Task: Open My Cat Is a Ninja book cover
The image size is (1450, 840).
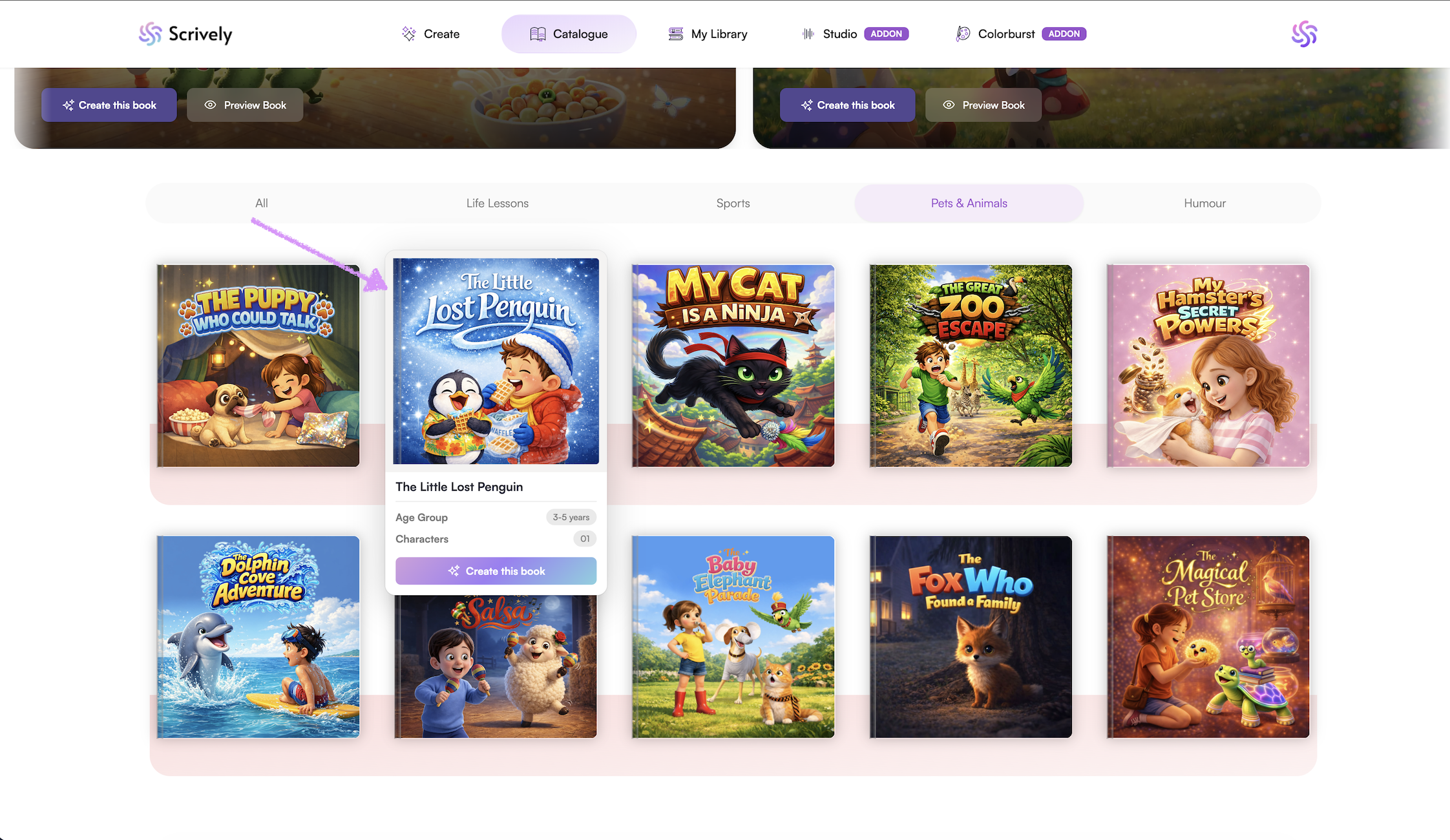Action: pyautogui.click(x=733, y=366)
